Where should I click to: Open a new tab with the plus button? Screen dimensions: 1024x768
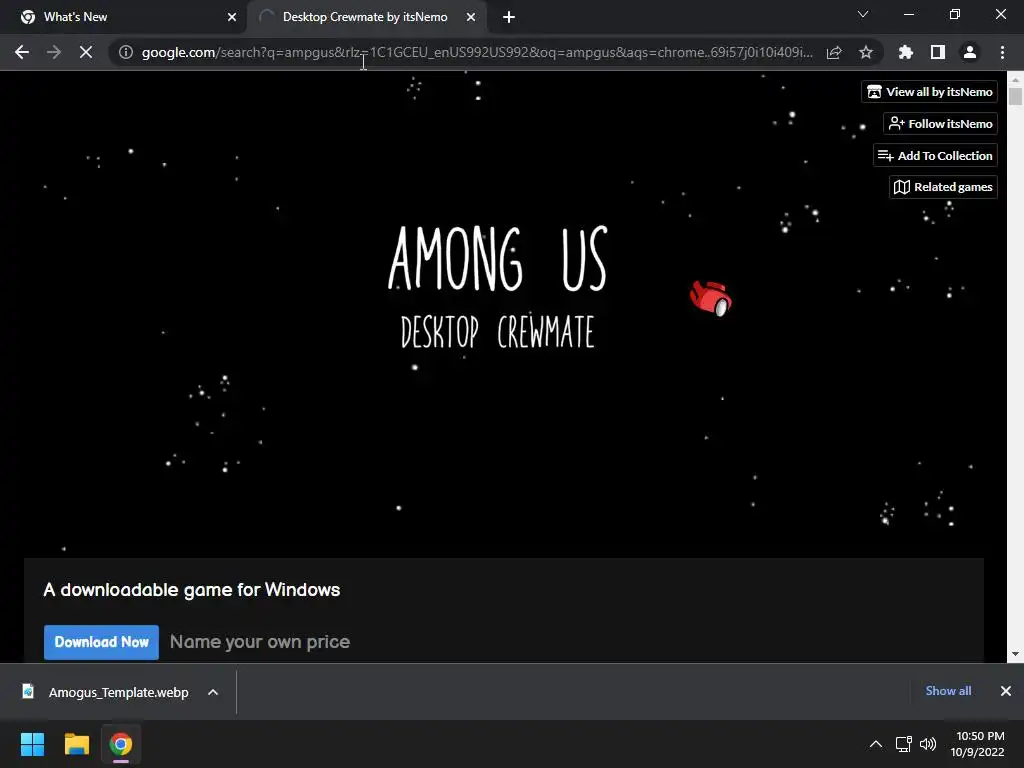pyautogui.click(x=509, y=17)
